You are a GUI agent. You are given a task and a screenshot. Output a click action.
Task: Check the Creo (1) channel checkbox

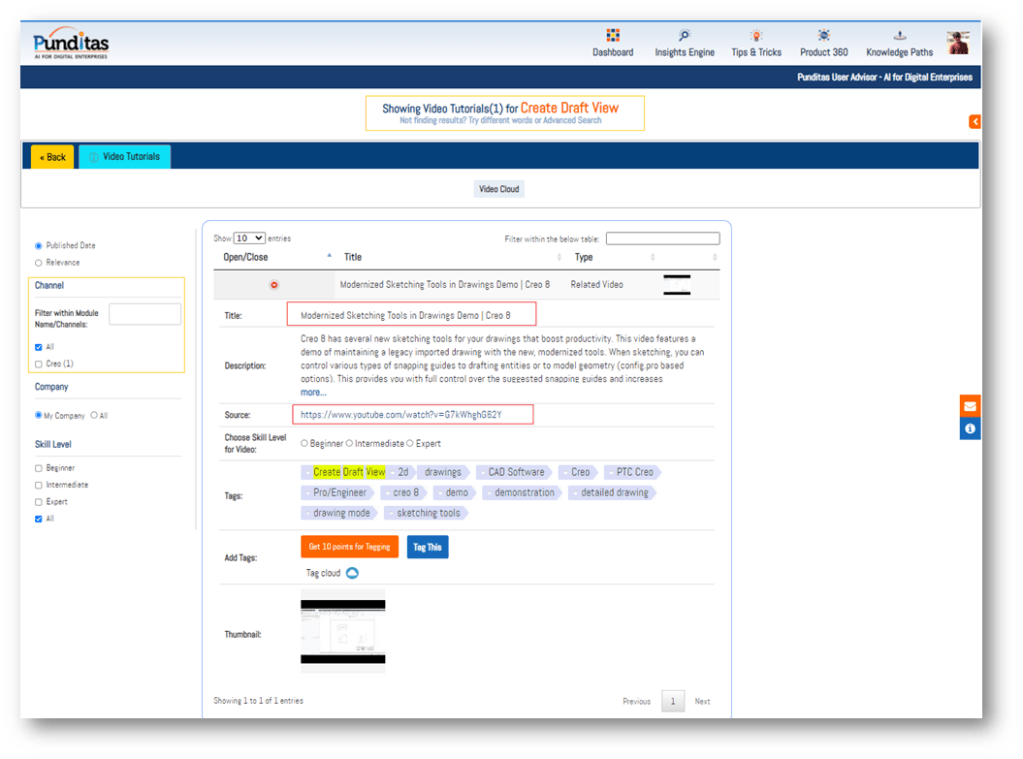pyautogui.click(x=39, y=364)
